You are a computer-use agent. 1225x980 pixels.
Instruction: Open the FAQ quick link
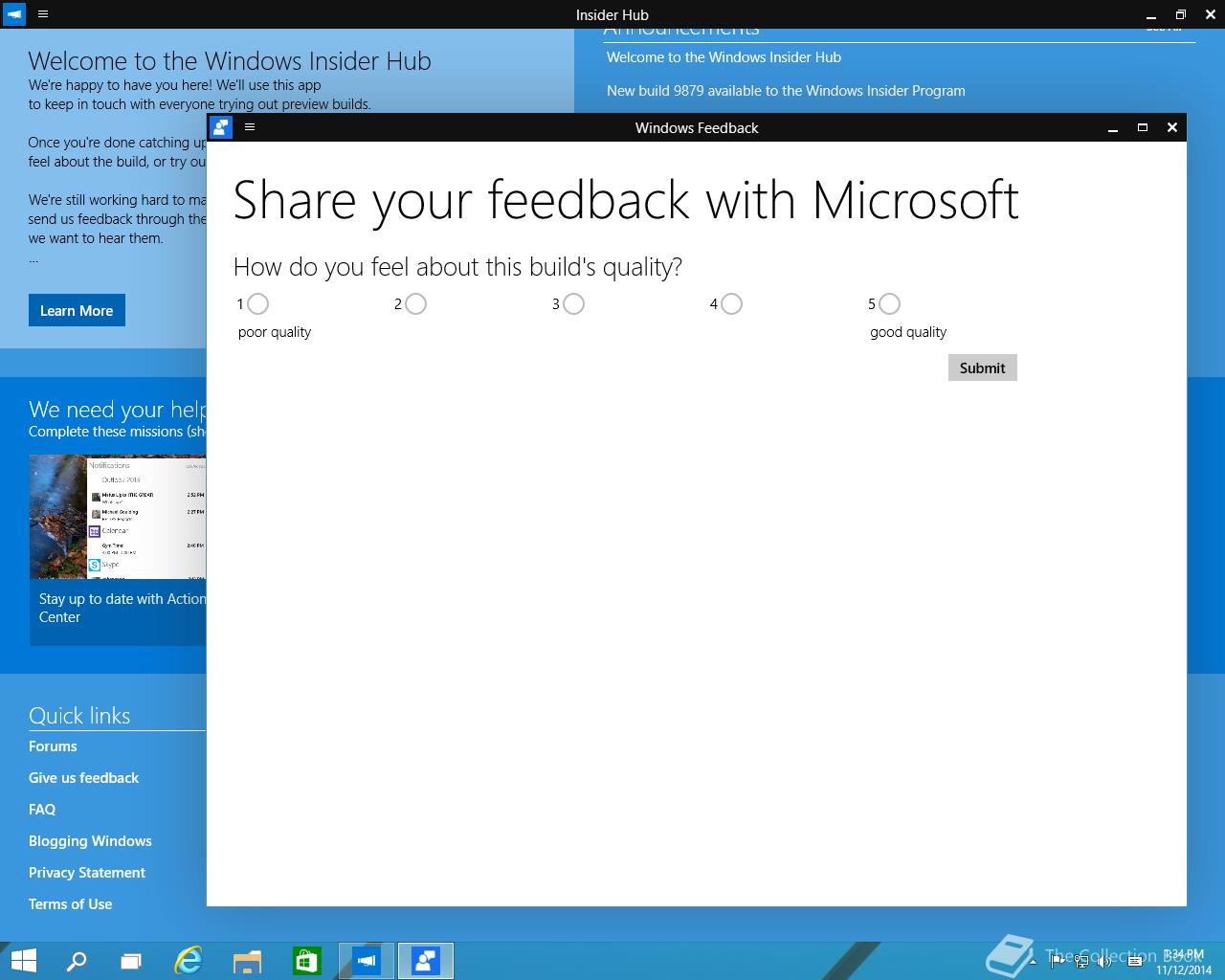click(42, 810)
